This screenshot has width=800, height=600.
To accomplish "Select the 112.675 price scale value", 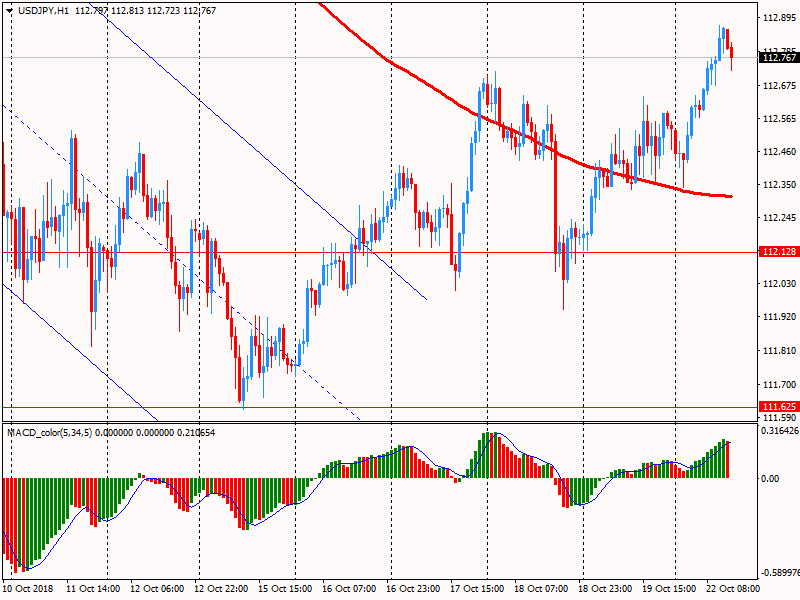I will pos(779,85).
